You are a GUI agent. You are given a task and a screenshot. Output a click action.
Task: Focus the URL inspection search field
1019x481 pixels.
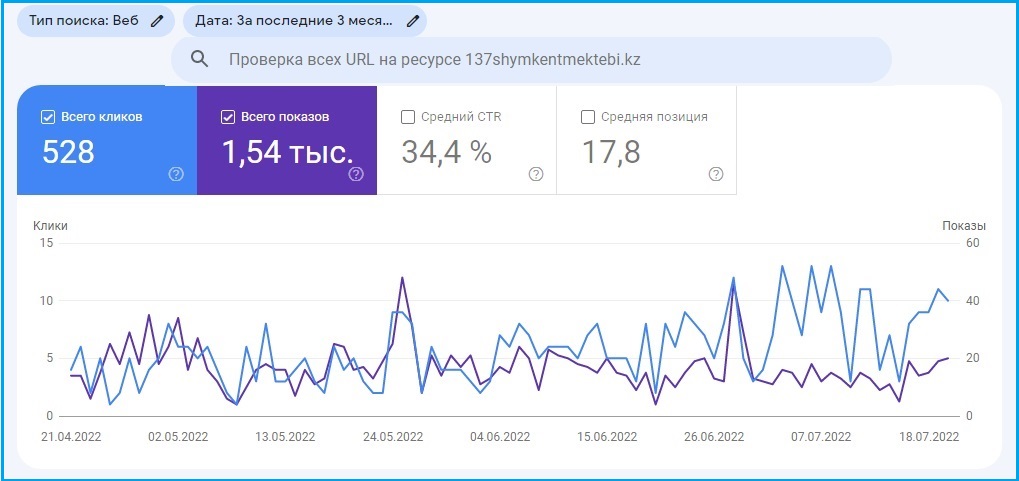click(x=532, y=59)
